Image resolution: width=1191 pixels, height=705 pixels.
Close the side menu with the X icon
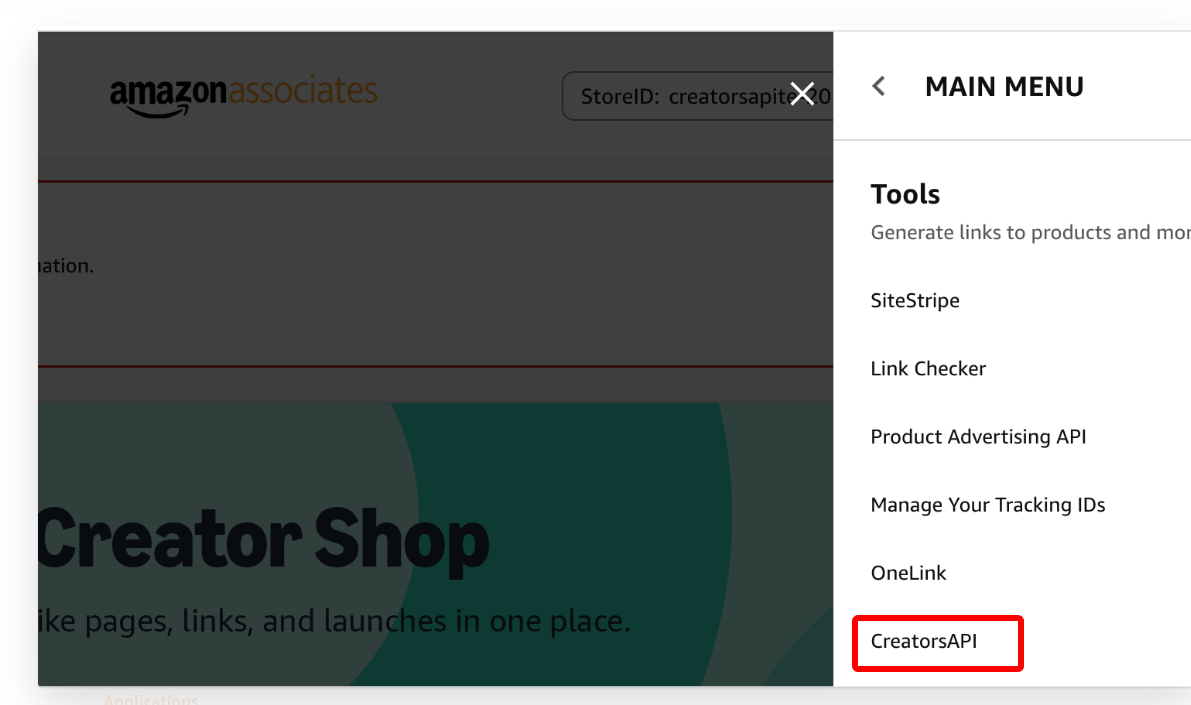point(802,93)
